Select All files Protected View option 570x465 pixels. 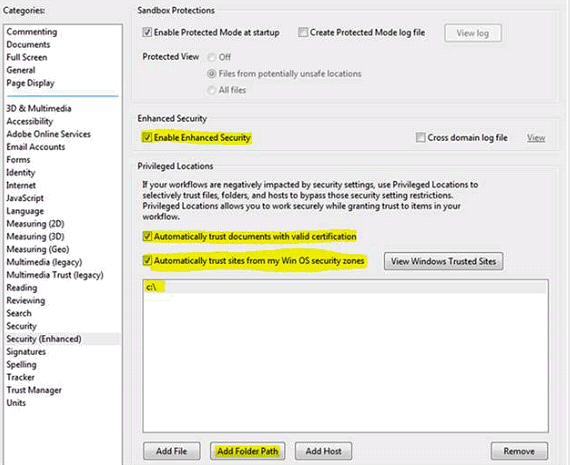[211, 90]
